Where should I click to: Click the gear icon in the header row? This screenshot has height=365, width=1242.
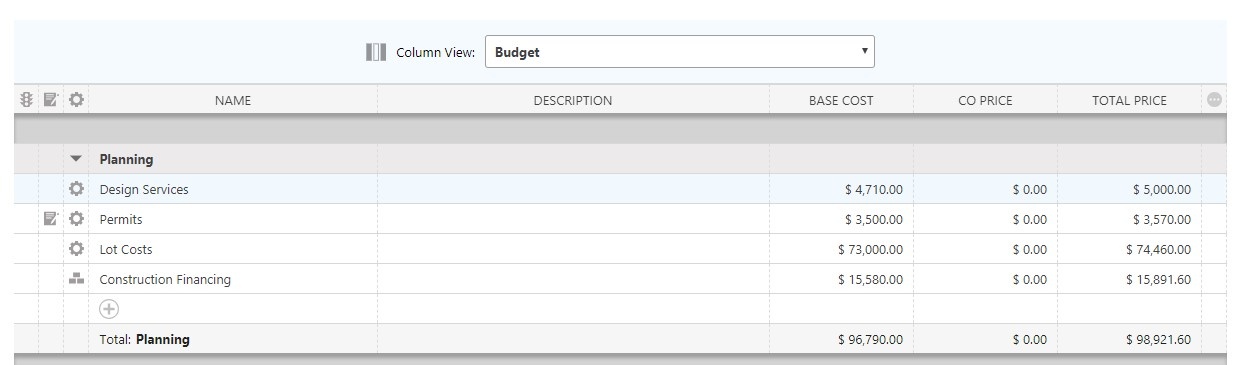(x=76, y=100)
